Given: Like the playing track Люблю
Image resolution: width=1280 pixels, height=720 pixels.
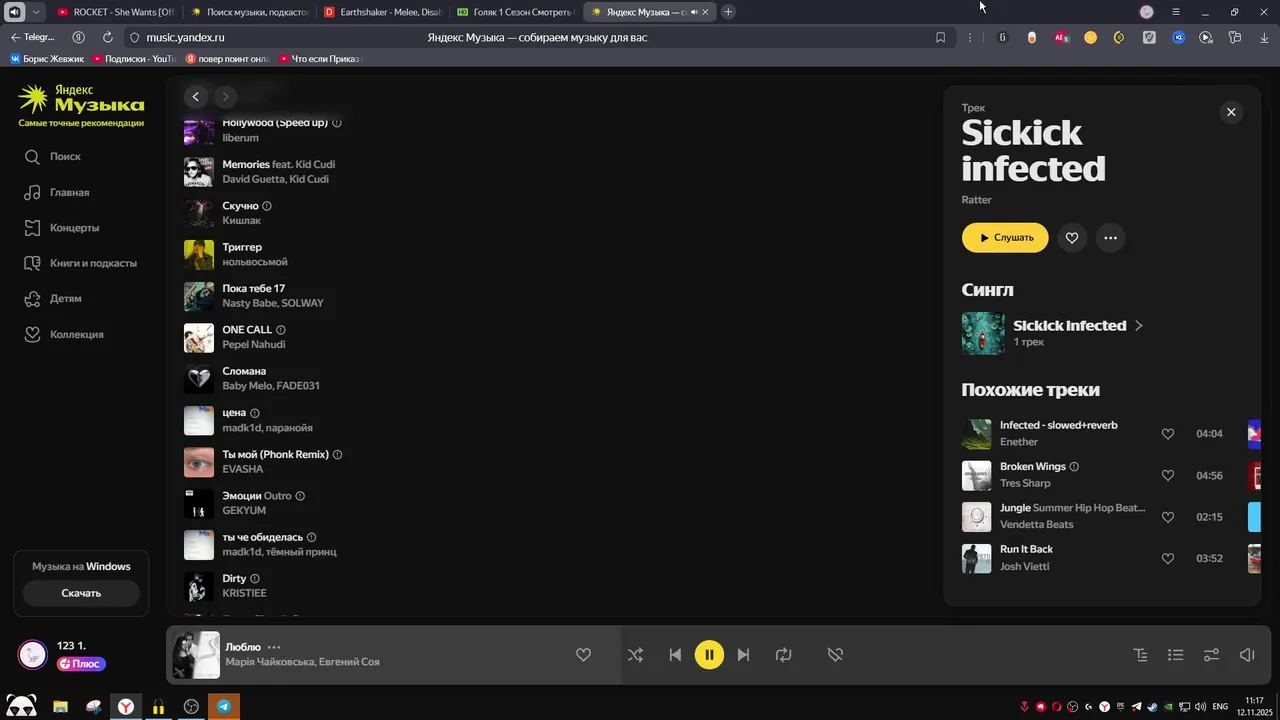Looking at the screenshot, I should pyautogui.click(x=583, y=655).
